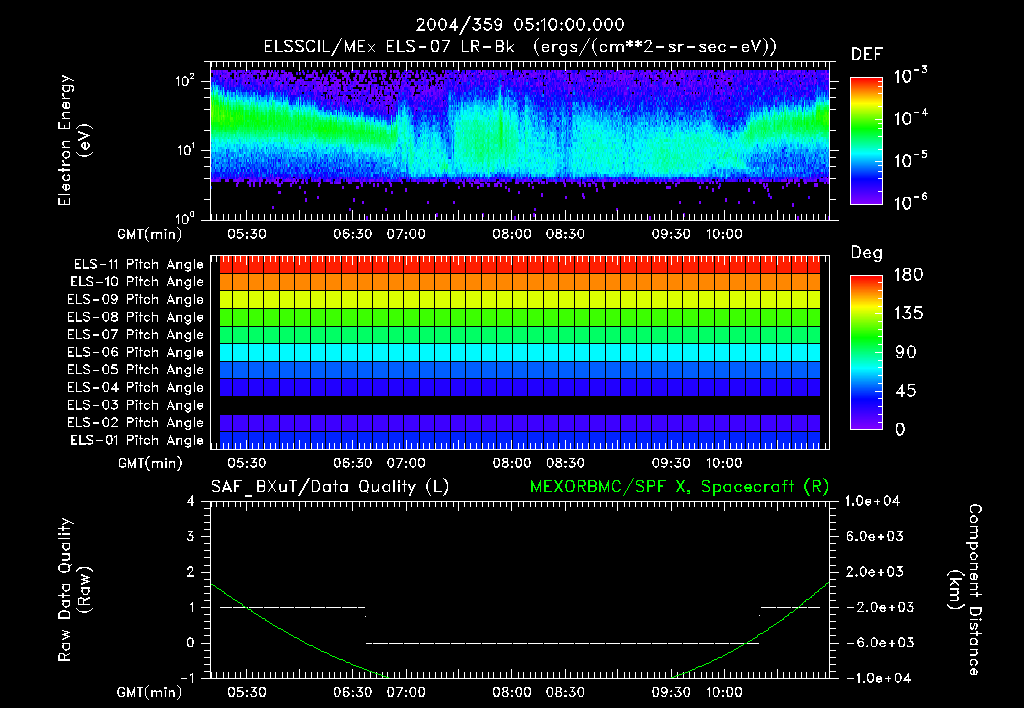Image resolution: width=1024 pixels, height=708 pixels.
Task: Click 10:00 tick under the data quality plot
Action: pyautogui.click(x=724, y=692)
